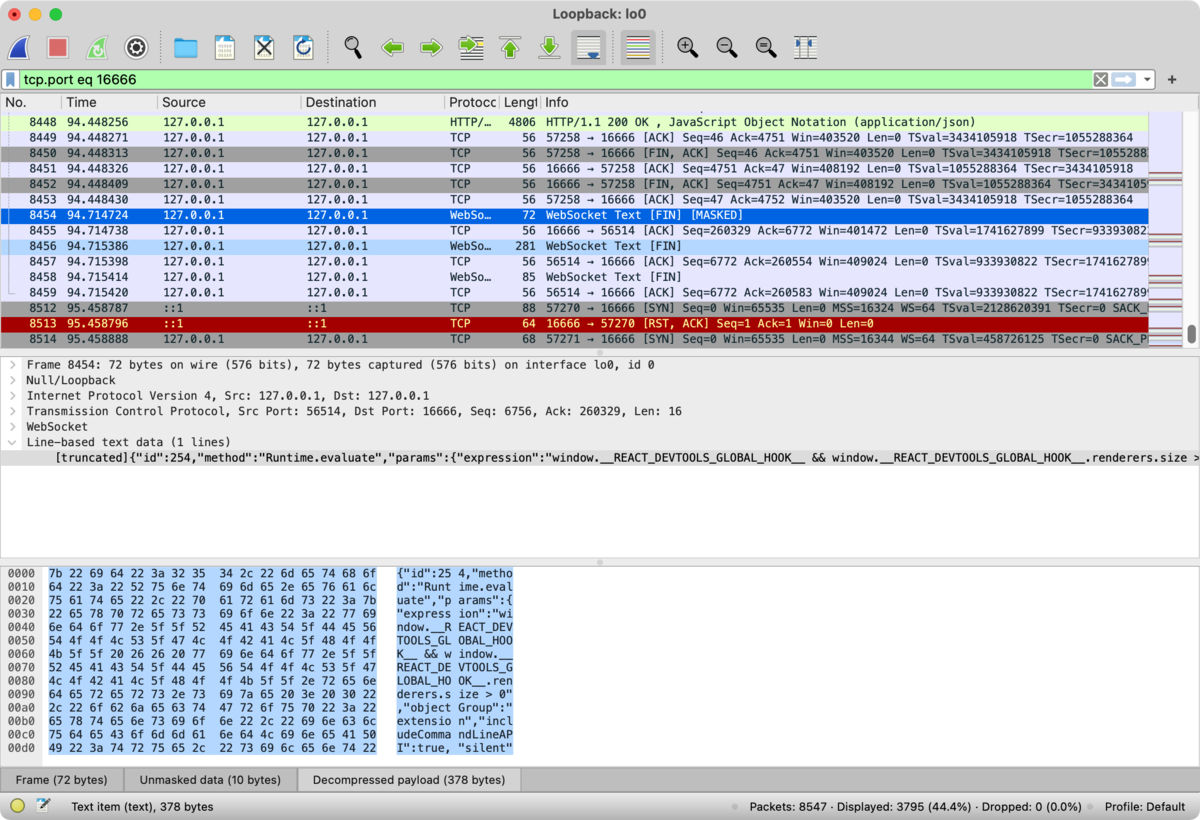Open capture file properties in status bar
The width and height of the screenshot is (1200, 820).
click(43, 806)
